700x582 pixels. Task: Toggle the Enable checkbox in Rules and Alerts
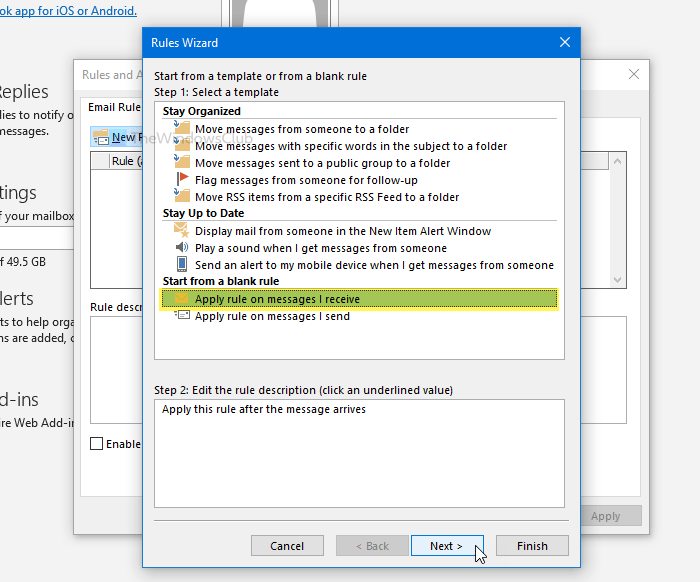(x=96, y=443)
